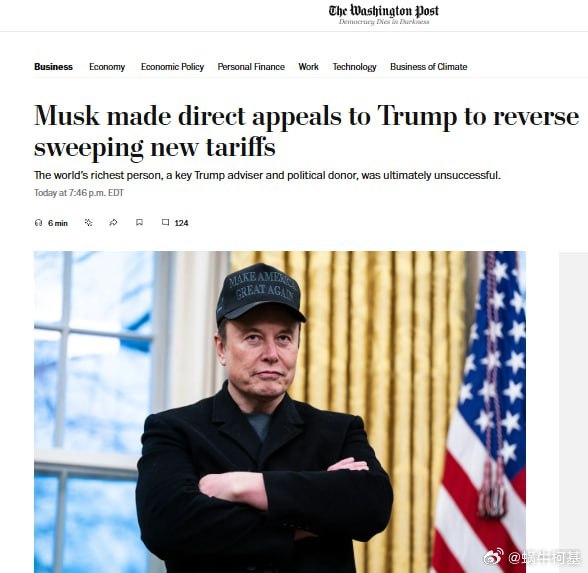Screen dimensions: 588x573
Task: Click the article subheadline text
Action: [x=267, y=175]
